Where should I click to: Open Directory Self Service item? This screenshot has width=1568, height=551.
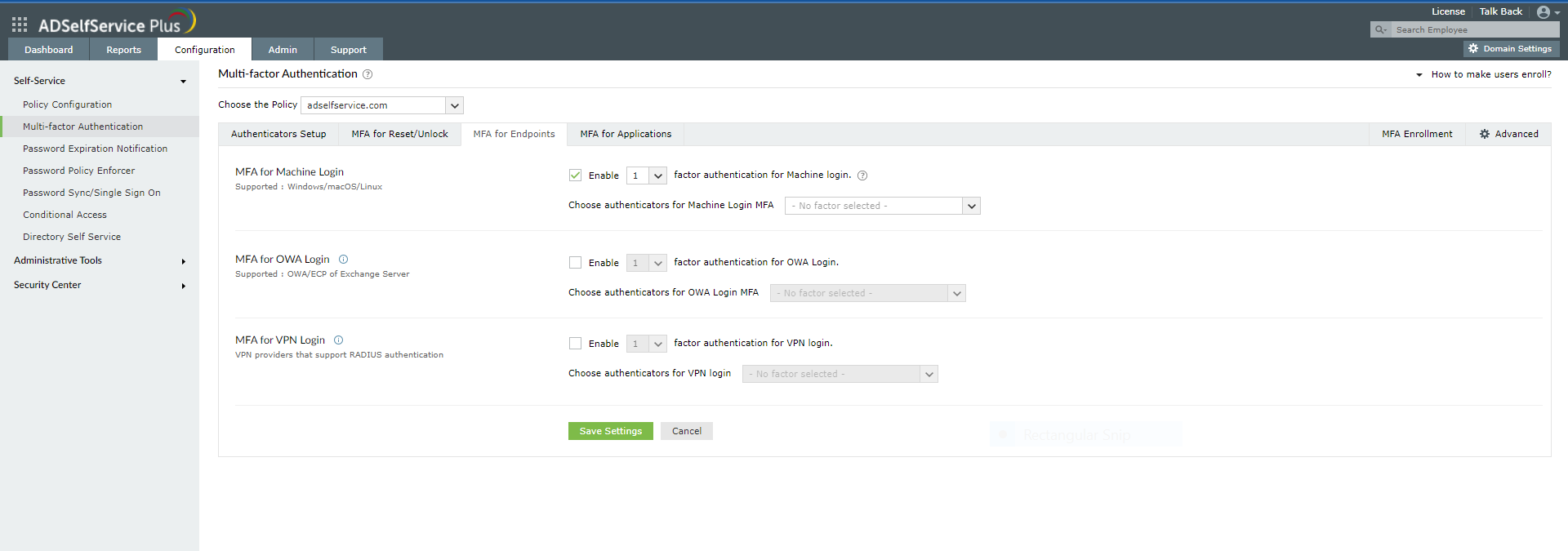(72, 237)
